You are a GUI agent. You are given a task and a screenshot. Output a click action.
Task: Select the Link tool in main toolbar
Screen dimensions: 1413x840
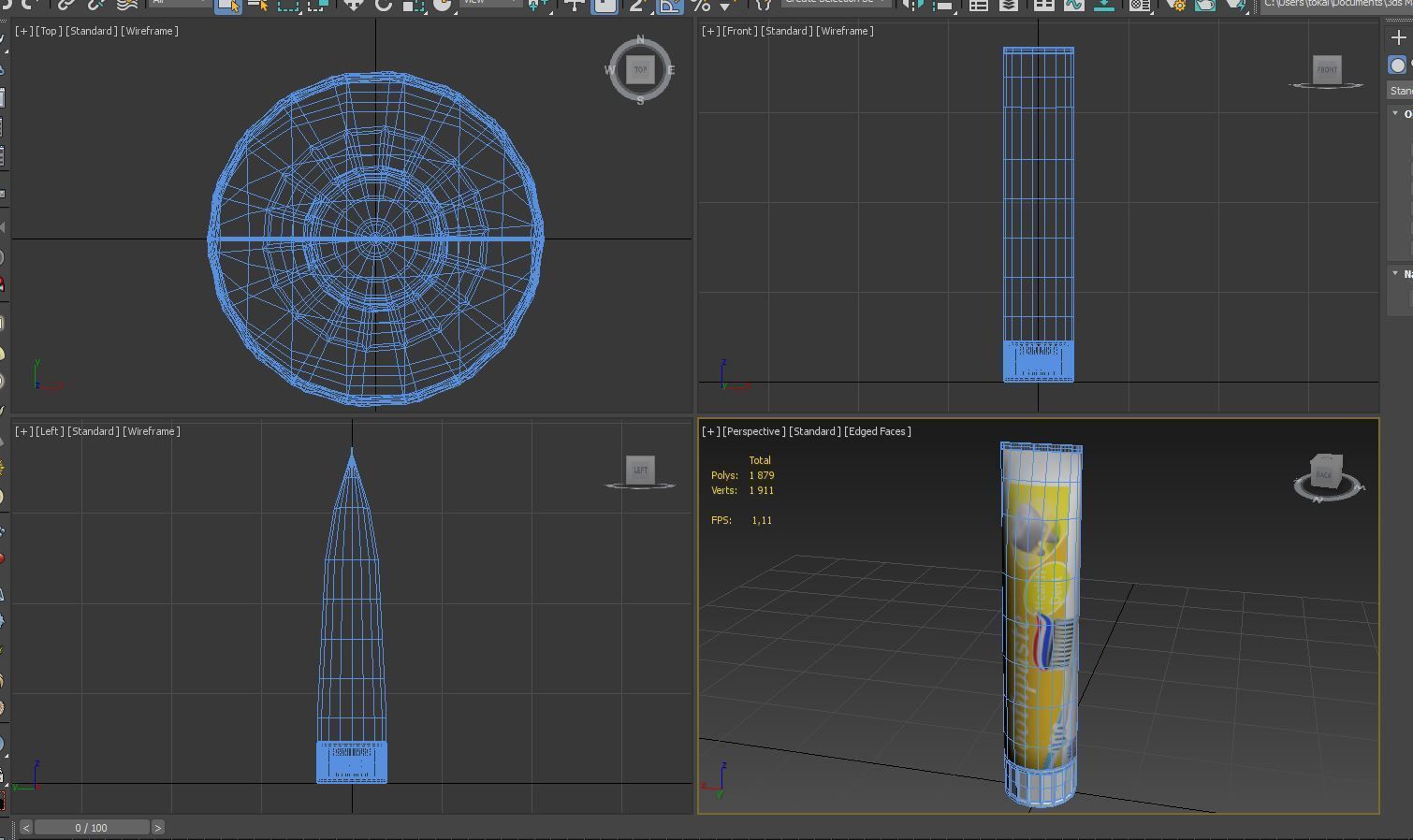click(x=66, y=5)
